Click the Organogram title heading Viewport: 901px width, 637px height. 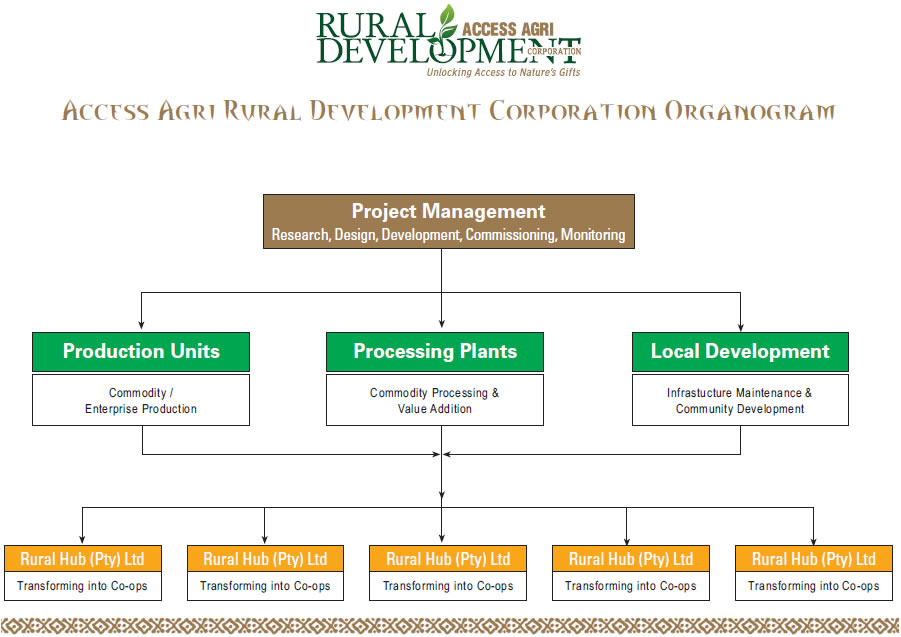click(x=448, y=111)
